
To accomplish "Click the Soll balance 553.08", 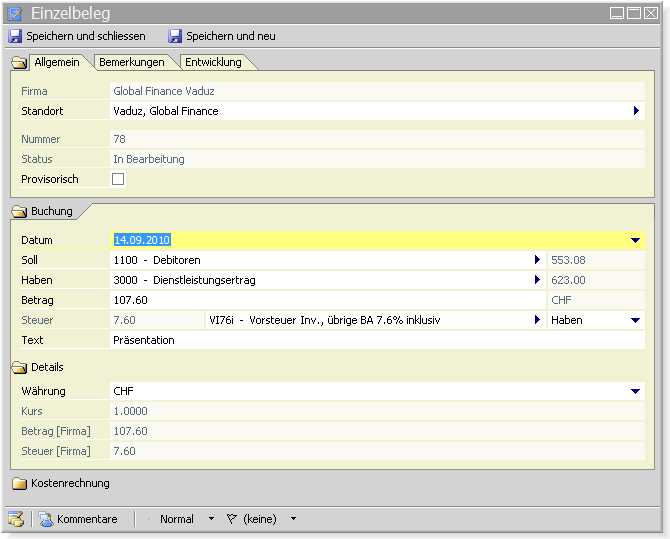I will [596, 260].
